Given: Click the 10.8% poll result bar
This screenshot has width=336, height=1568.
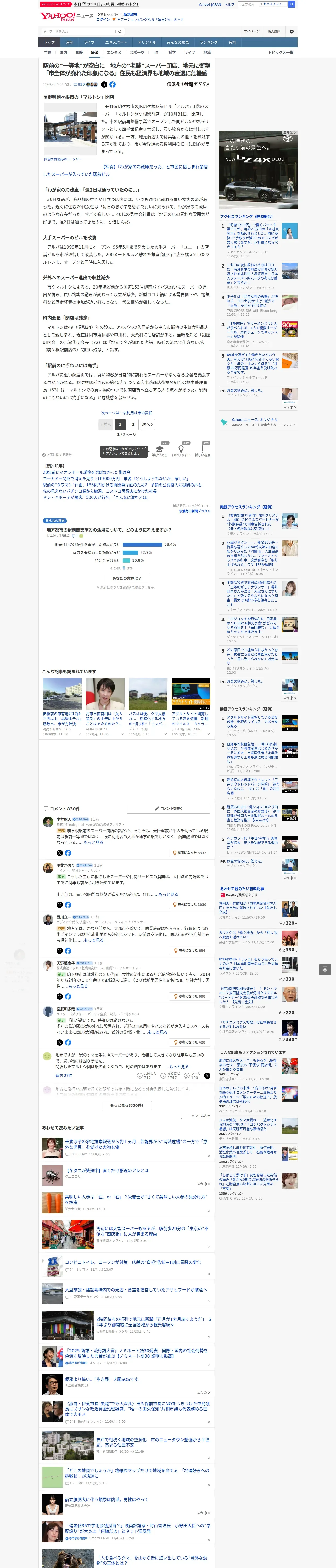Looking at the screenshot, I should (126, 561).
